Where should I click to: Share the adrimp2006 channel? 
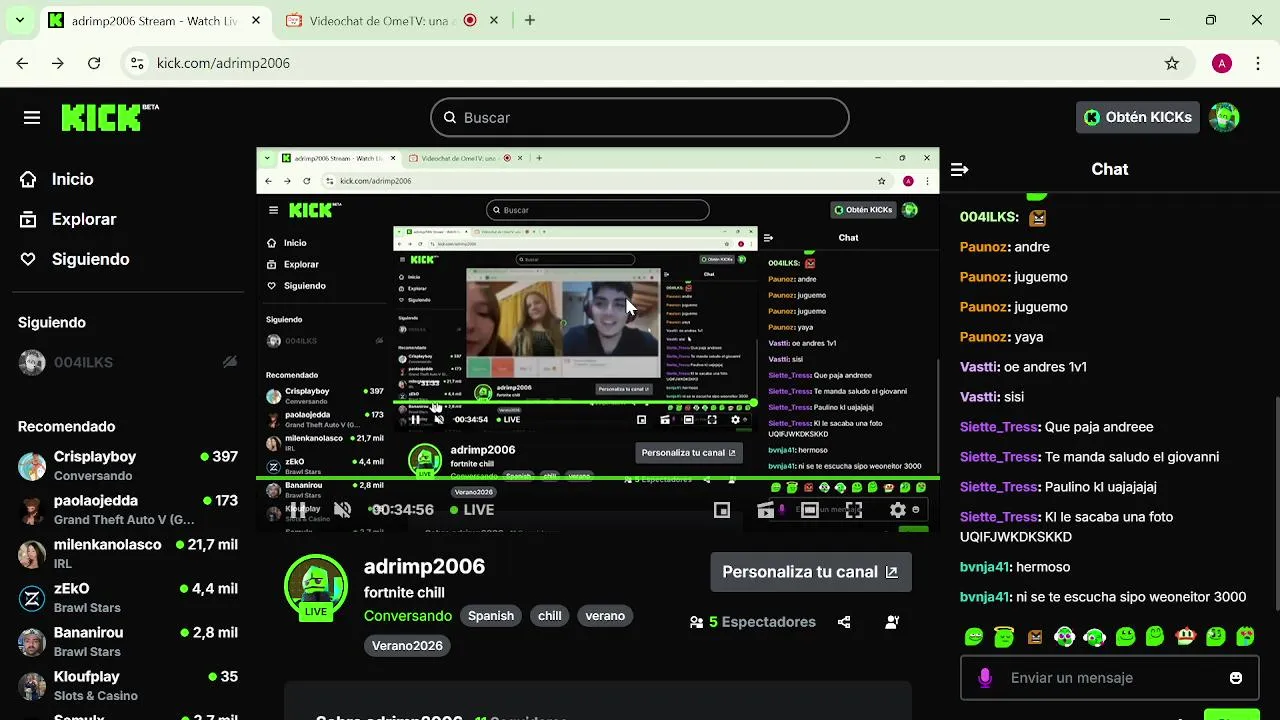tap(844, 622)
